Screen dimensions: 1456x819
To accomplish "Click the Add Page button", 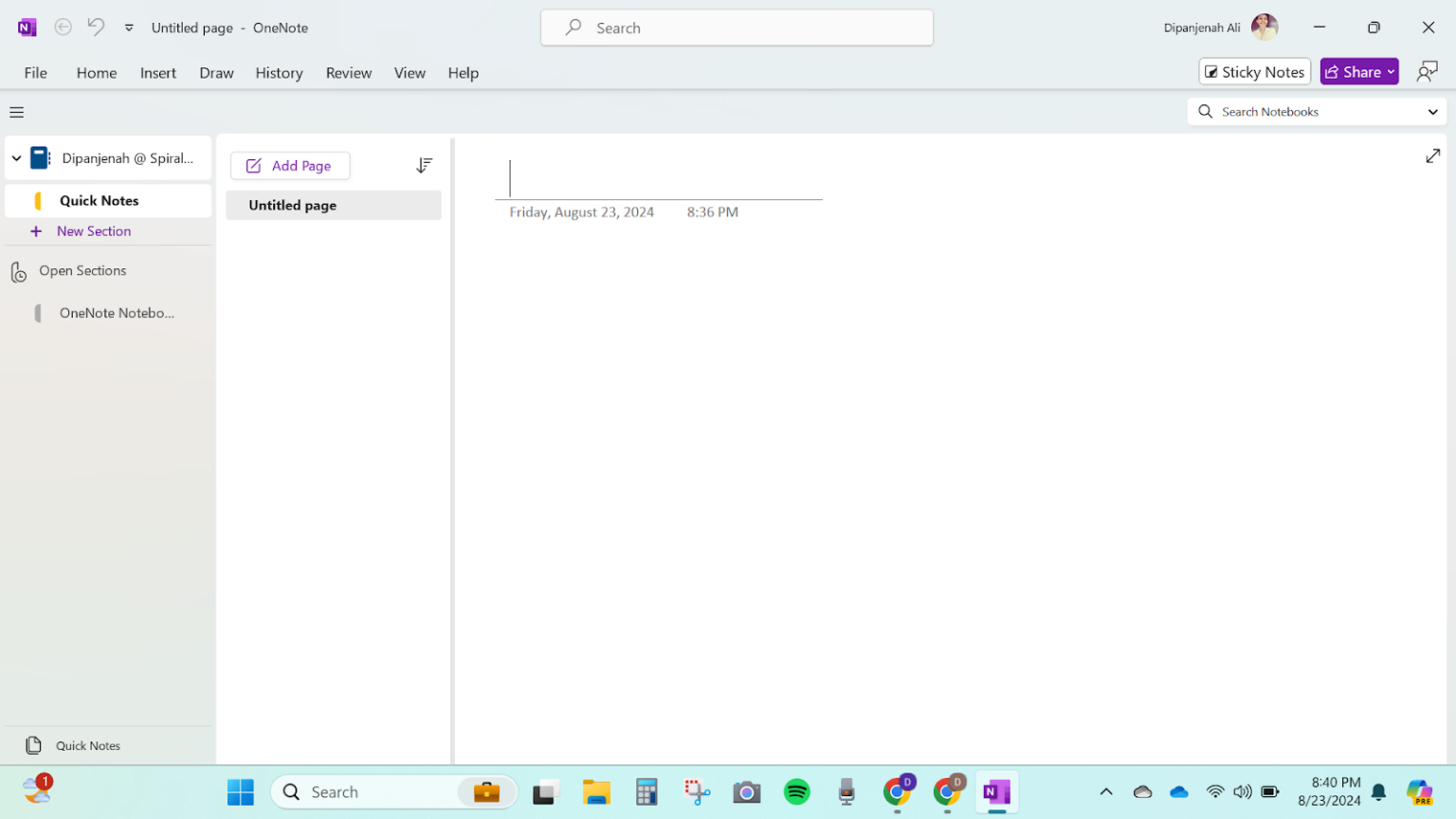I will click(x=290, y=165).
